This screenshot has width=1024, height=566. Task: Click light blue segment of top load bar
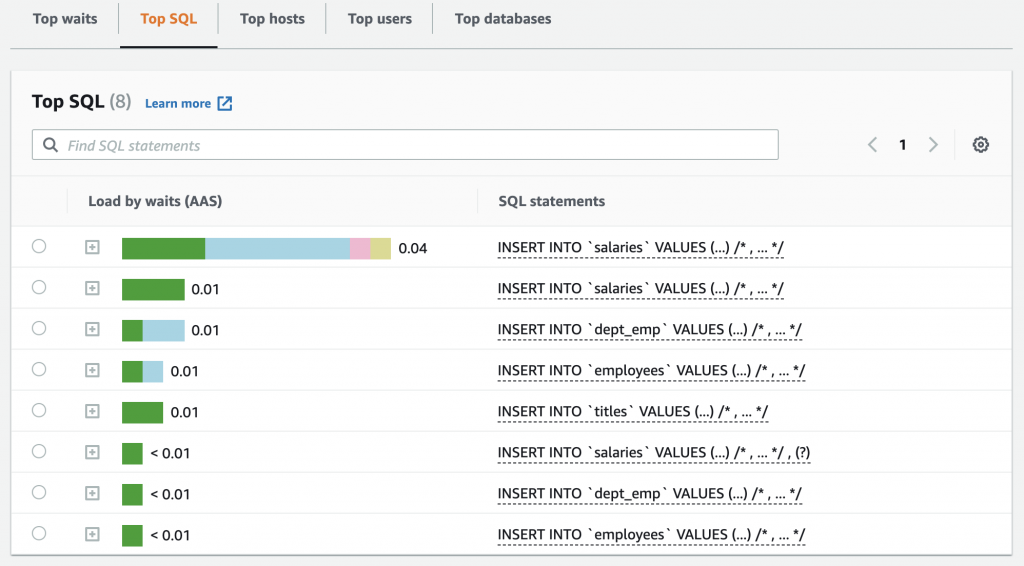tap(277, 248)
